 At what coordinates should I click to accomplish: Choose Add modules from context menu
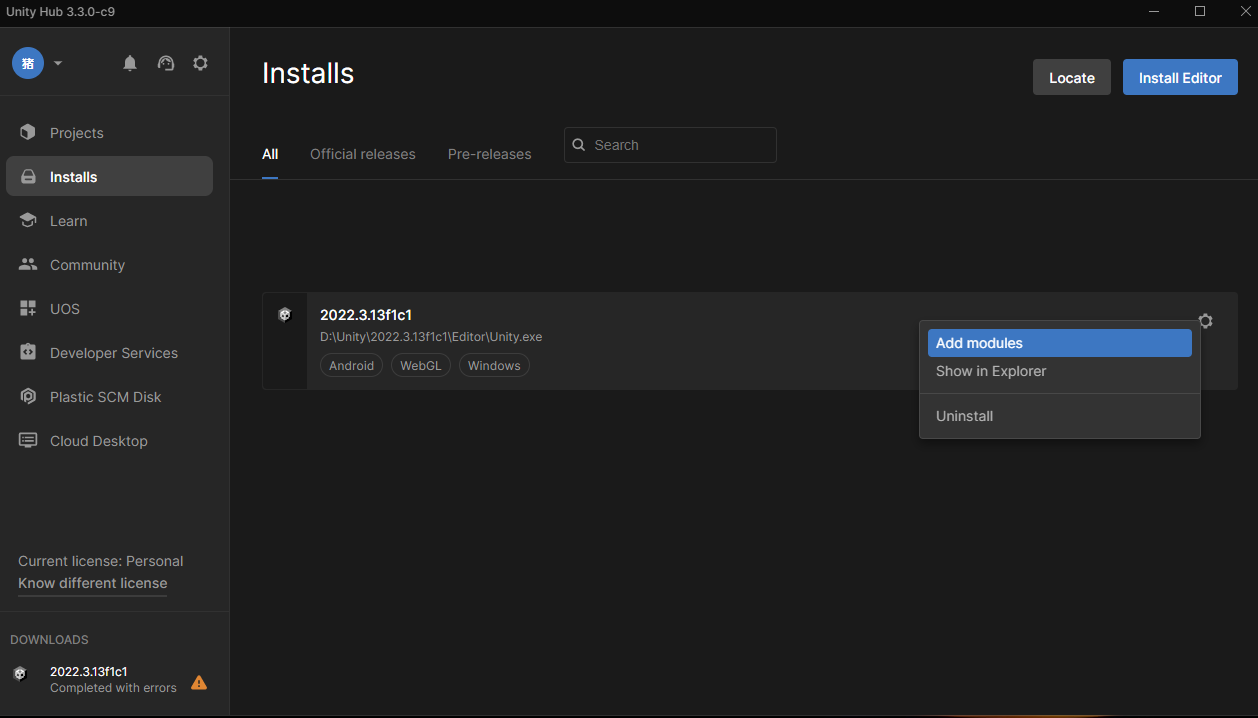pos(1060,343)
